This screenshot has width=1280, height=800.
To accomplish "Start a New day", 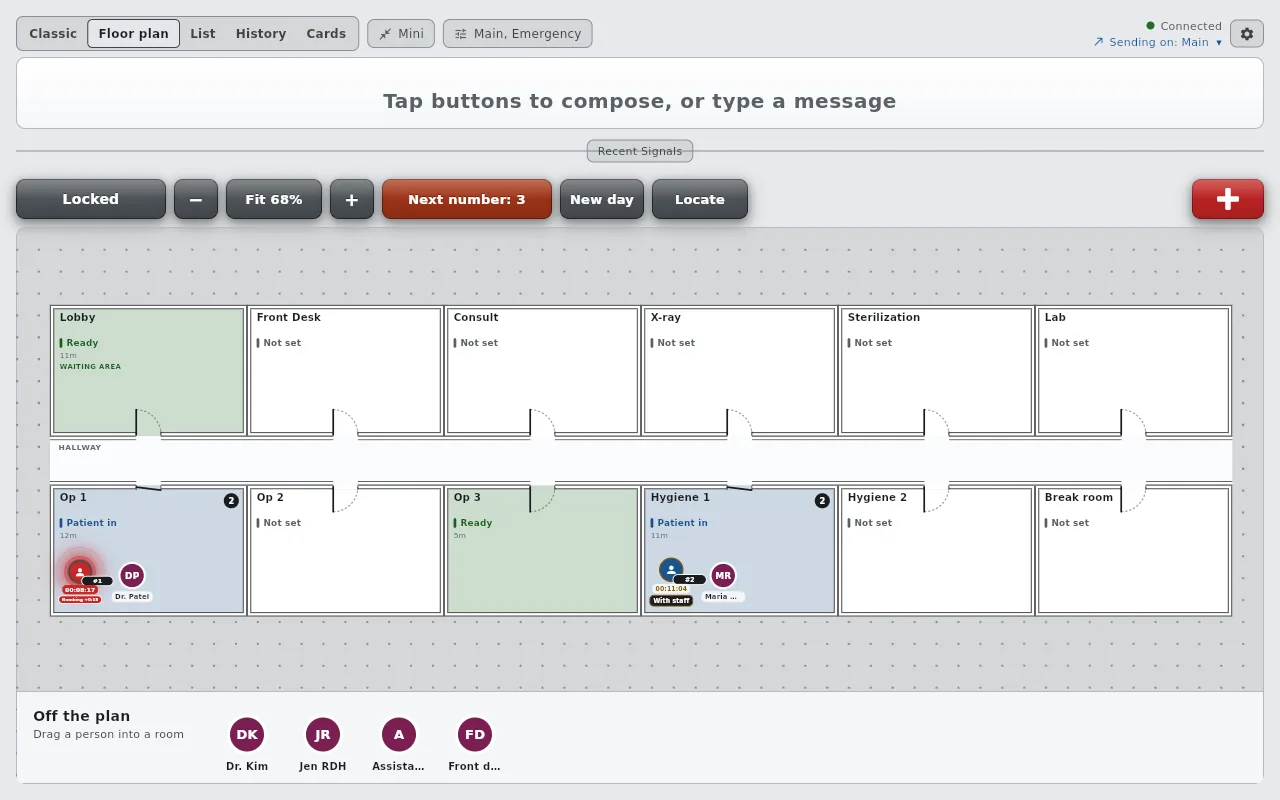I will pyautogui.click(x=602, y=199).
